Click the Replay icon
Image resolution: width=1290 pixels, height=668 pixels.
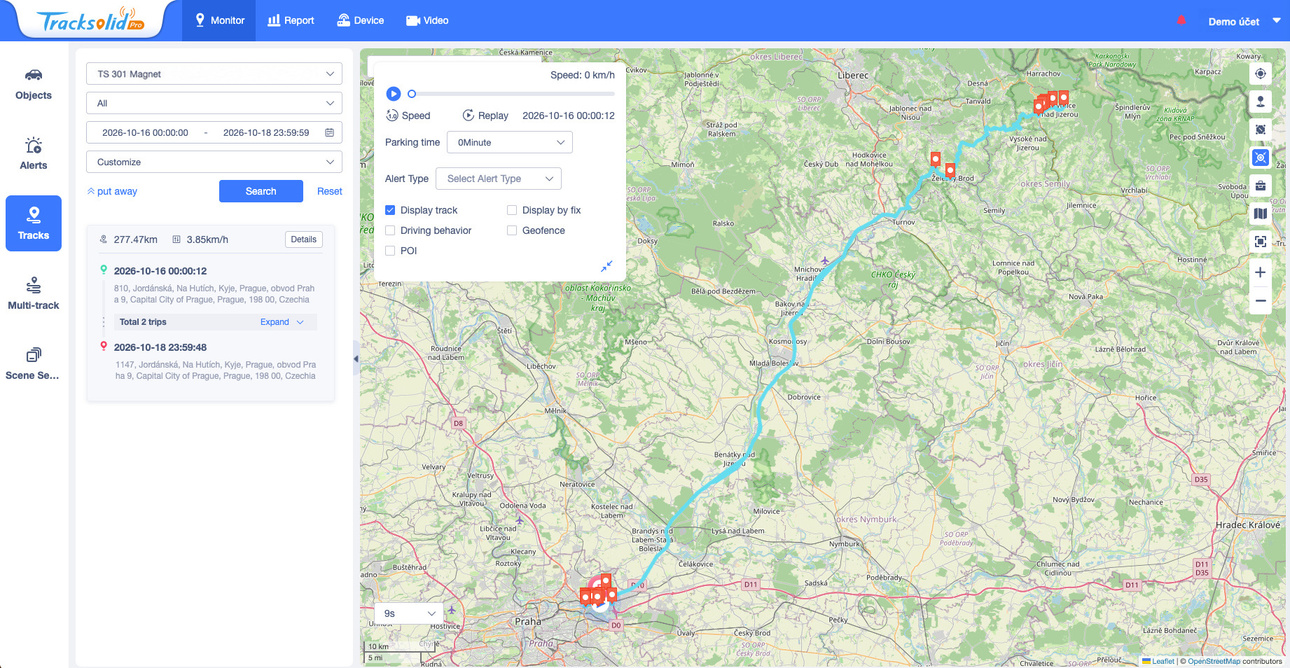468,116
